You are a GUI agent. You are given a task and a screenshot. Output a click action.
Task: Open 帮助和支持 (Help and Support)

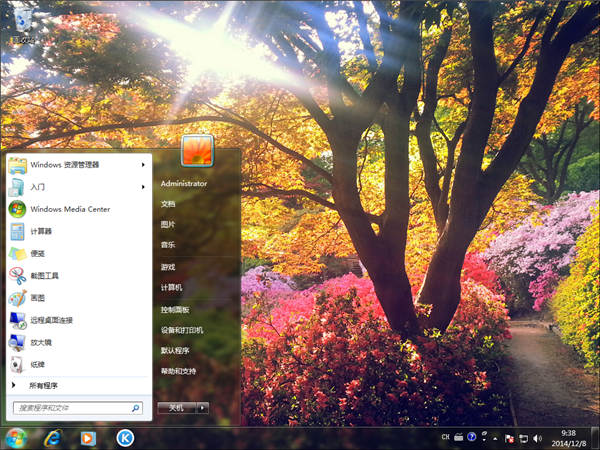coord(178,371)
